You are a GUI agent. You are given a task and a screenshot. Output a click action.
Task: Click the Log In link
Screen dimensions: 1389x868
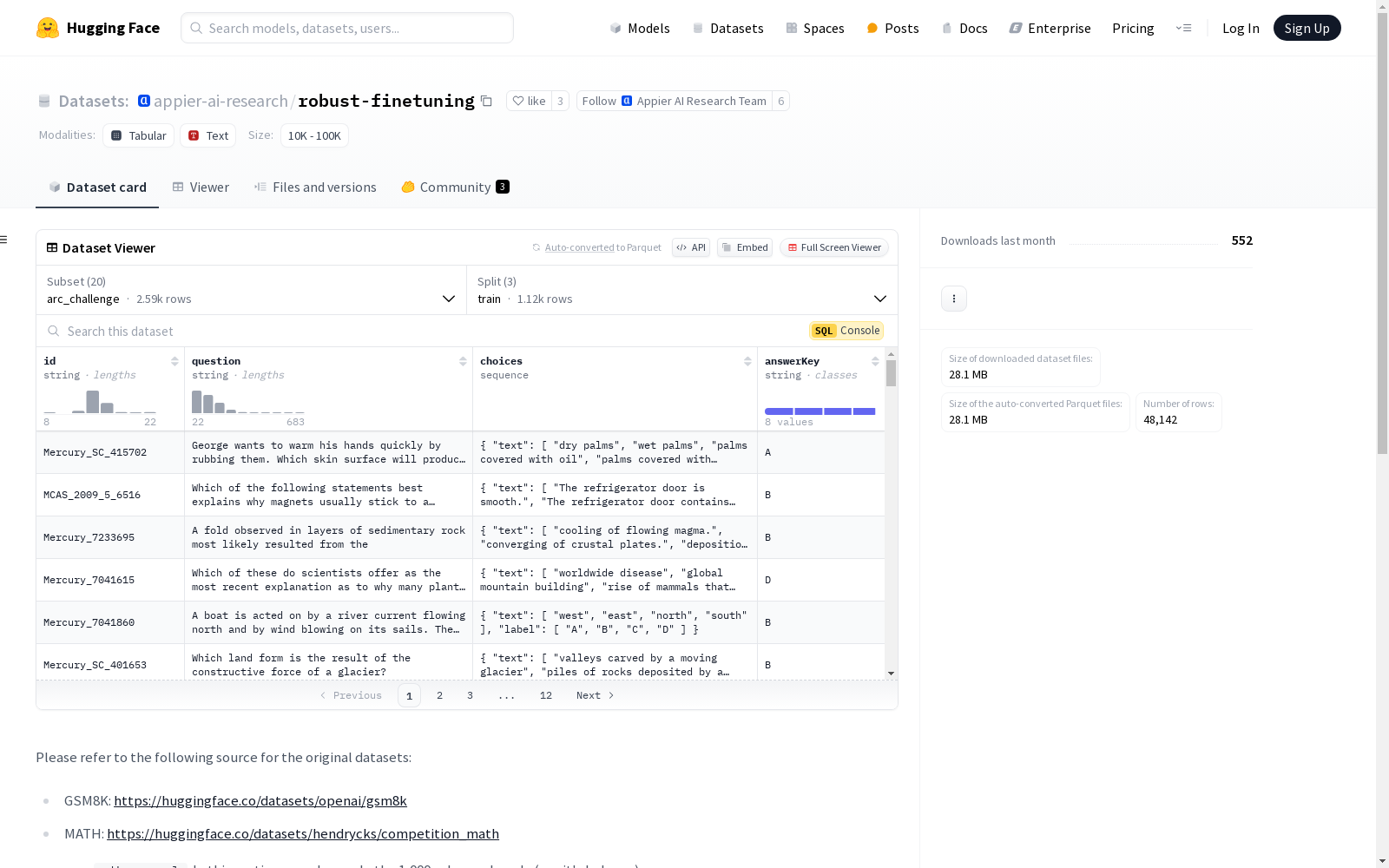coord(1241,28)
